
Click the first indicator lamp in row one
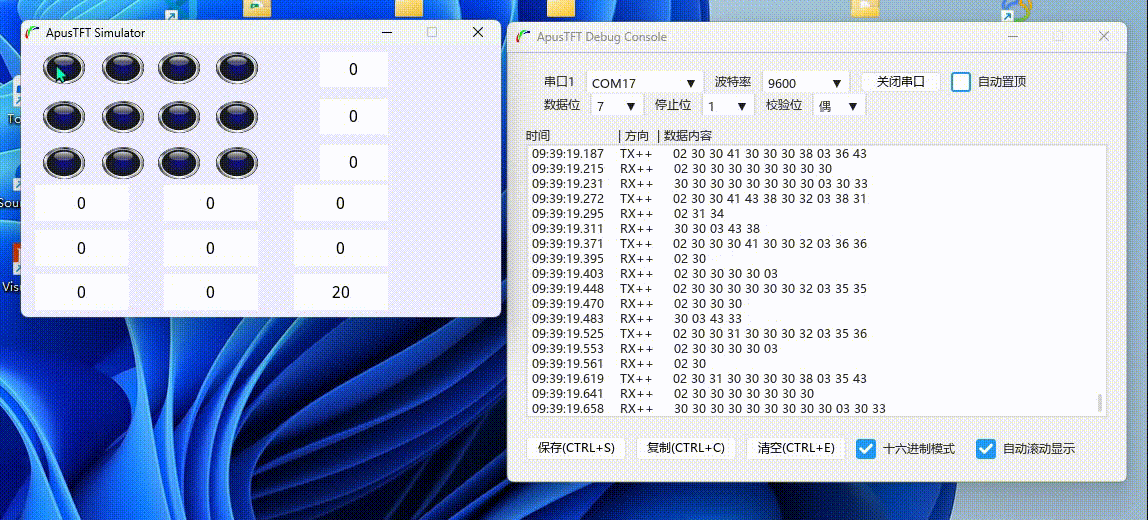tap(64, 69)
